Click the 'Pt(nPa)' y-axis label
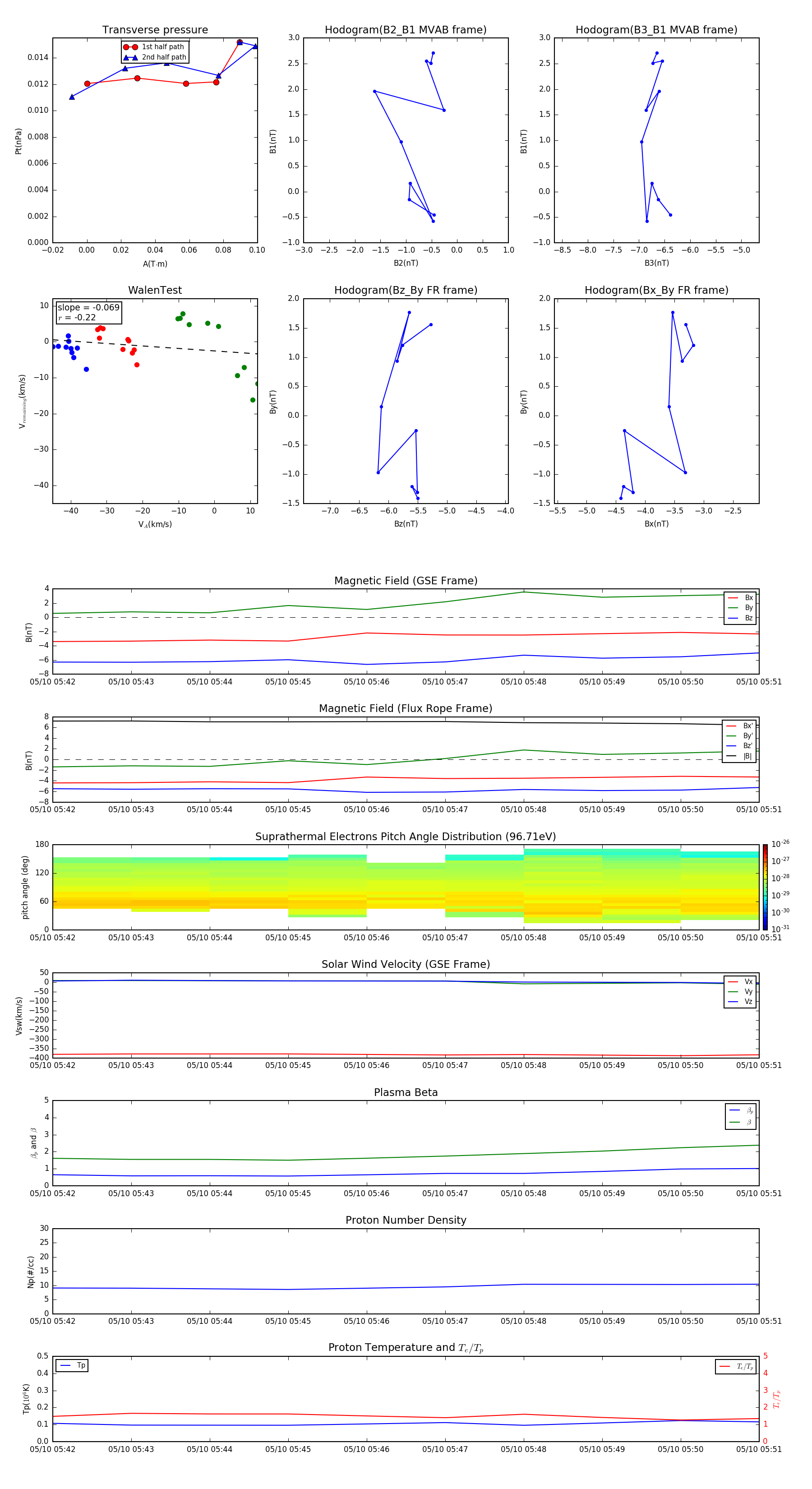Screen dimensions: 812x1489 [x=18, y=141]
